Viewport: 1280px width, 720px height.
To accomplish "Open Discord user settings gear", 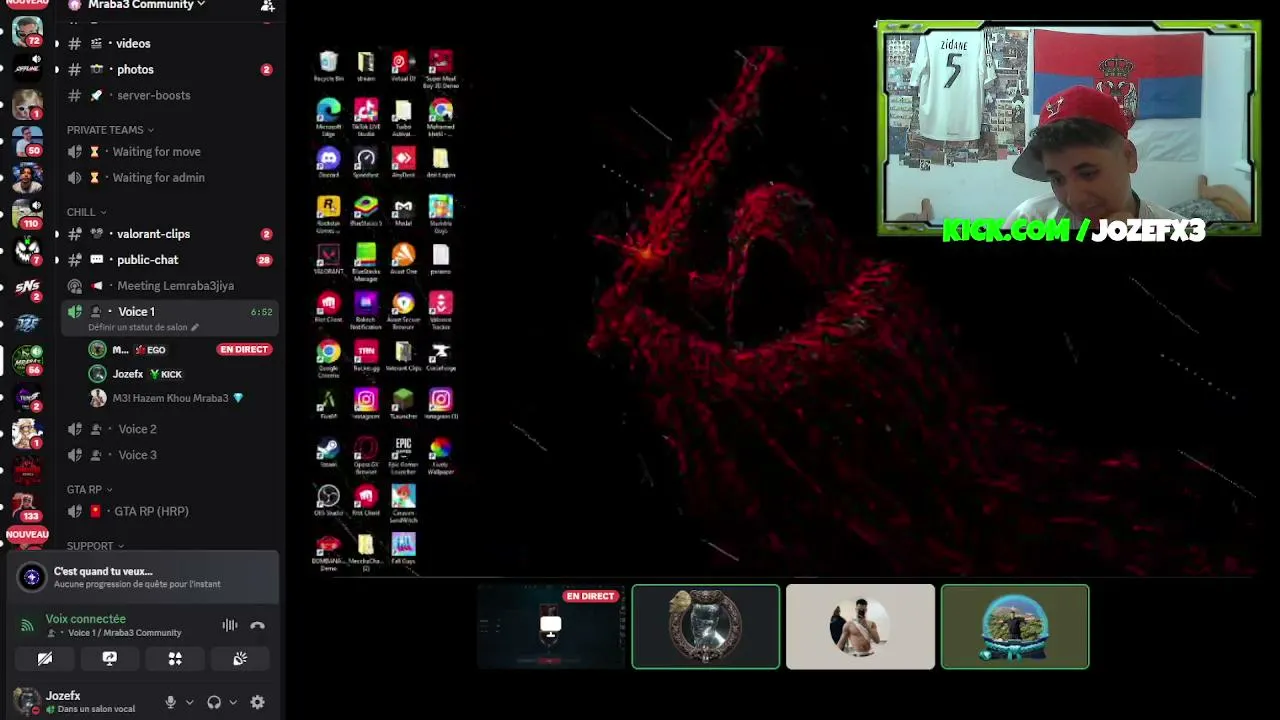I will click(x=257, y=702).
